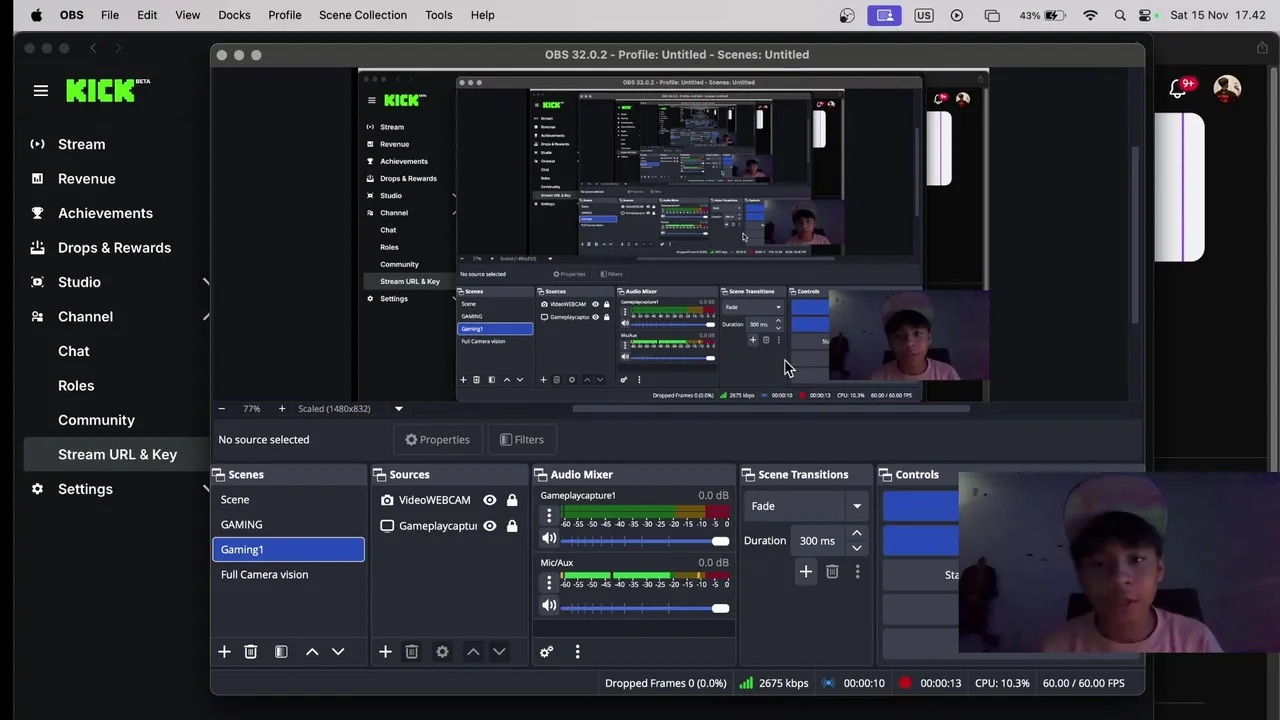Increase transition duration stepper up
Viewport: 1280px width, 720px height.
(857, 534)
